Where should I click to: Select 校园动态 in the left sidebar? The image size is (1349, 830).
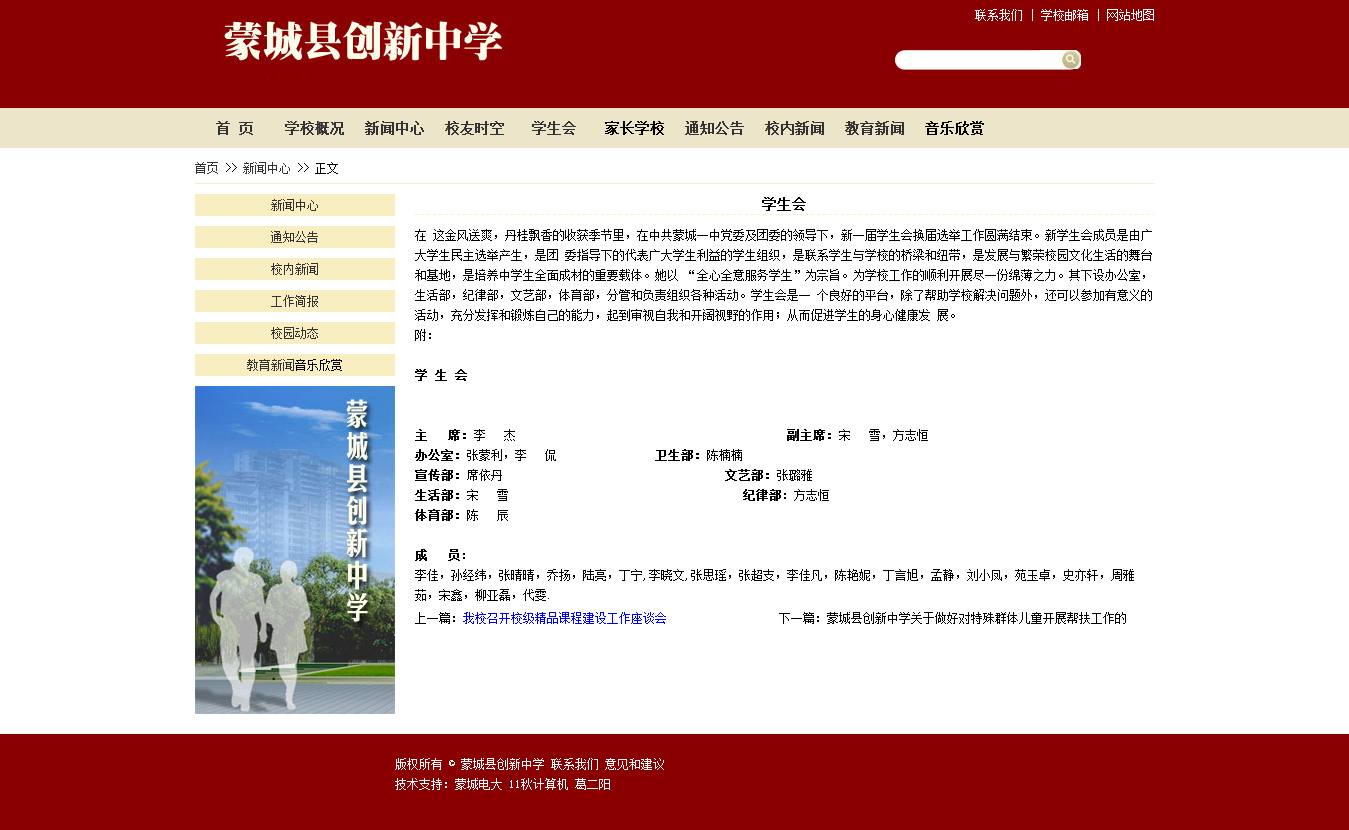295,333
